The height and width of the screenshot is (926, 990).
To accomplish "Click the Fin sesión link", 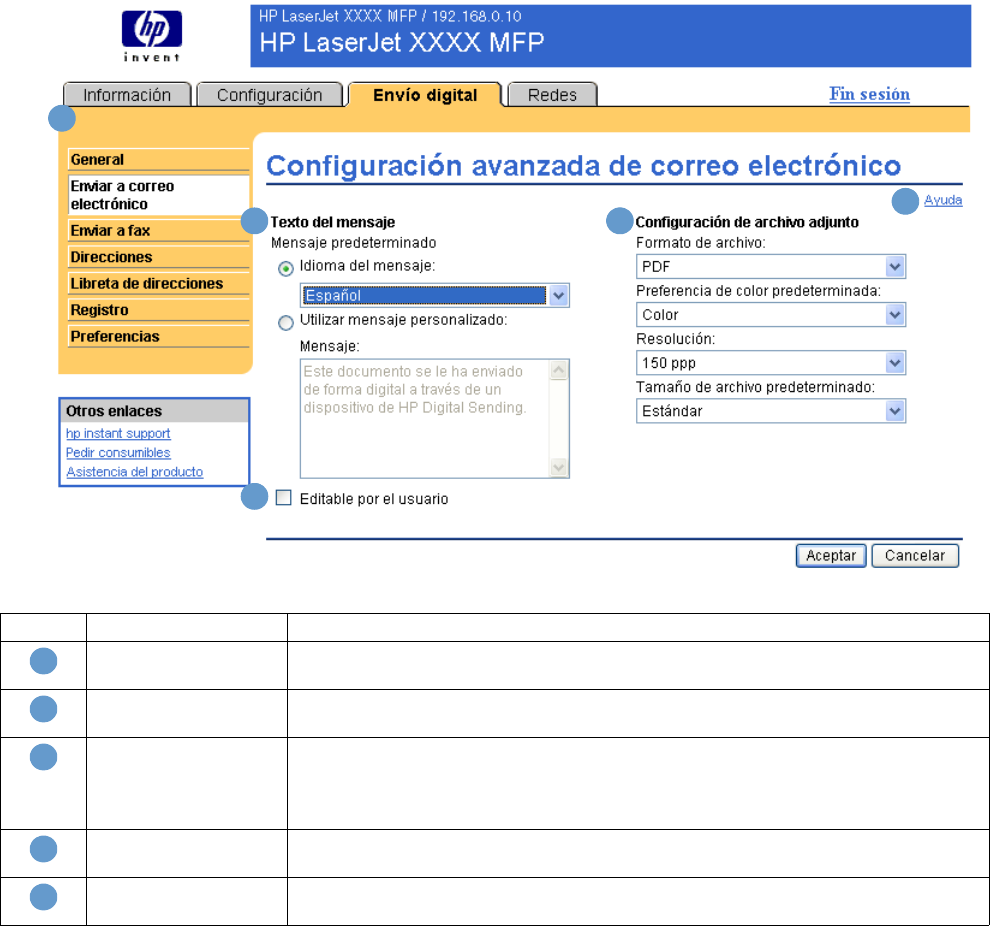I will tap(869, 94).
